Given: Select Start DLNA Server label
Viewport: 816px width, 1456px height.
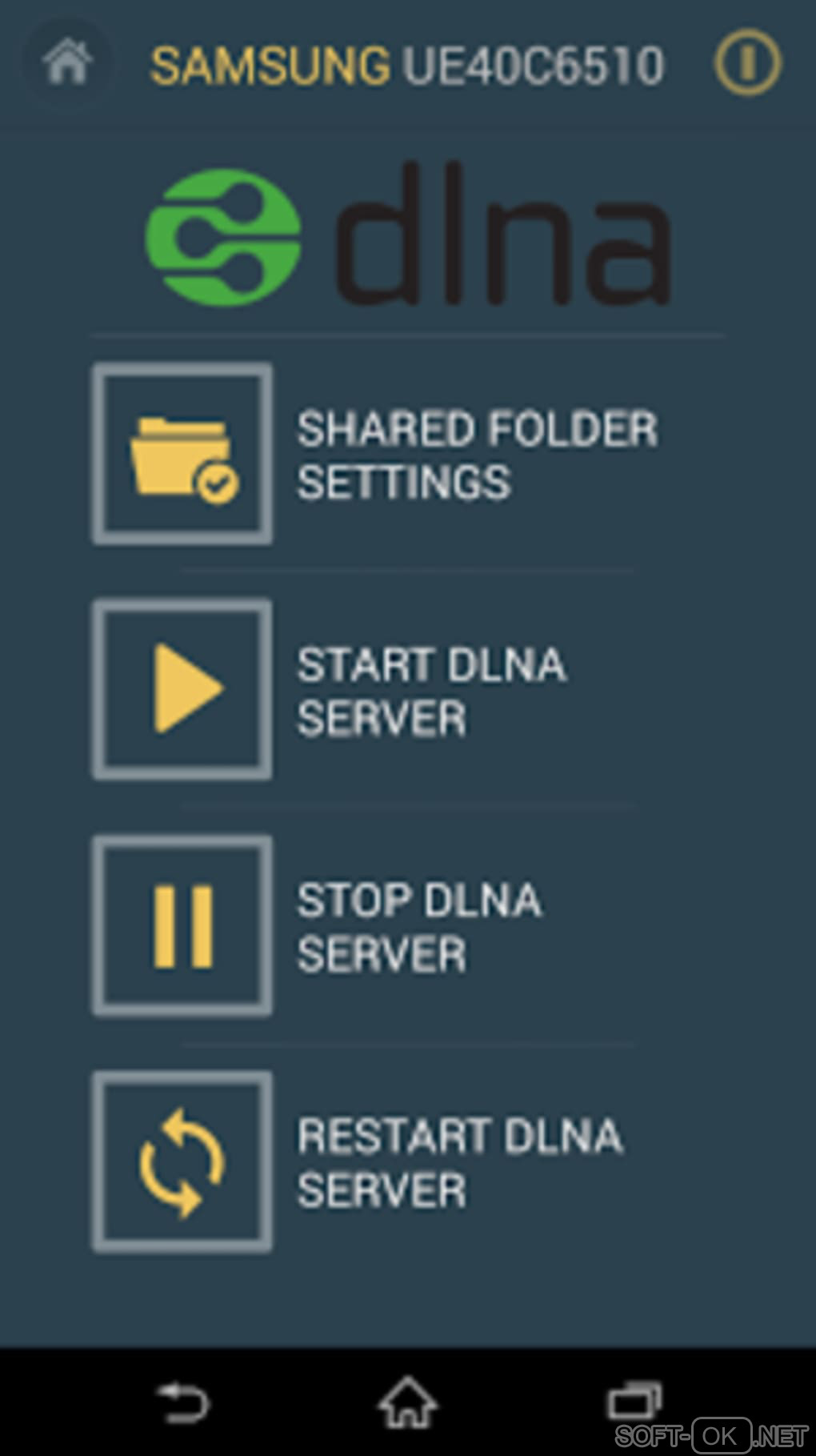Looking at the screenshot, I should pos(432,691).
